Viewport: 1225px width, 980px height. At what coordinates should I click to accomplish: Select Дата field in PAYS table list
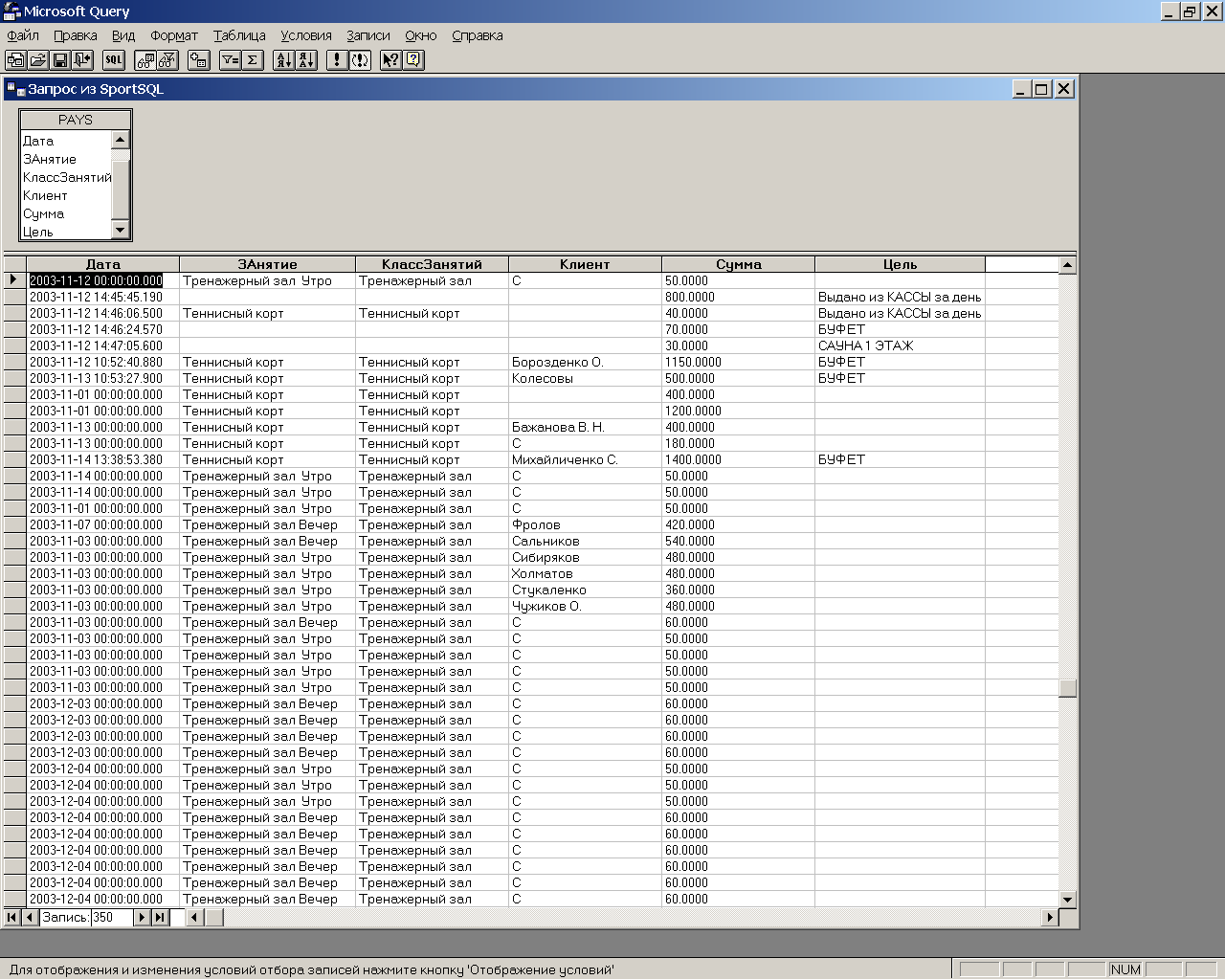(x=66, y=141)
